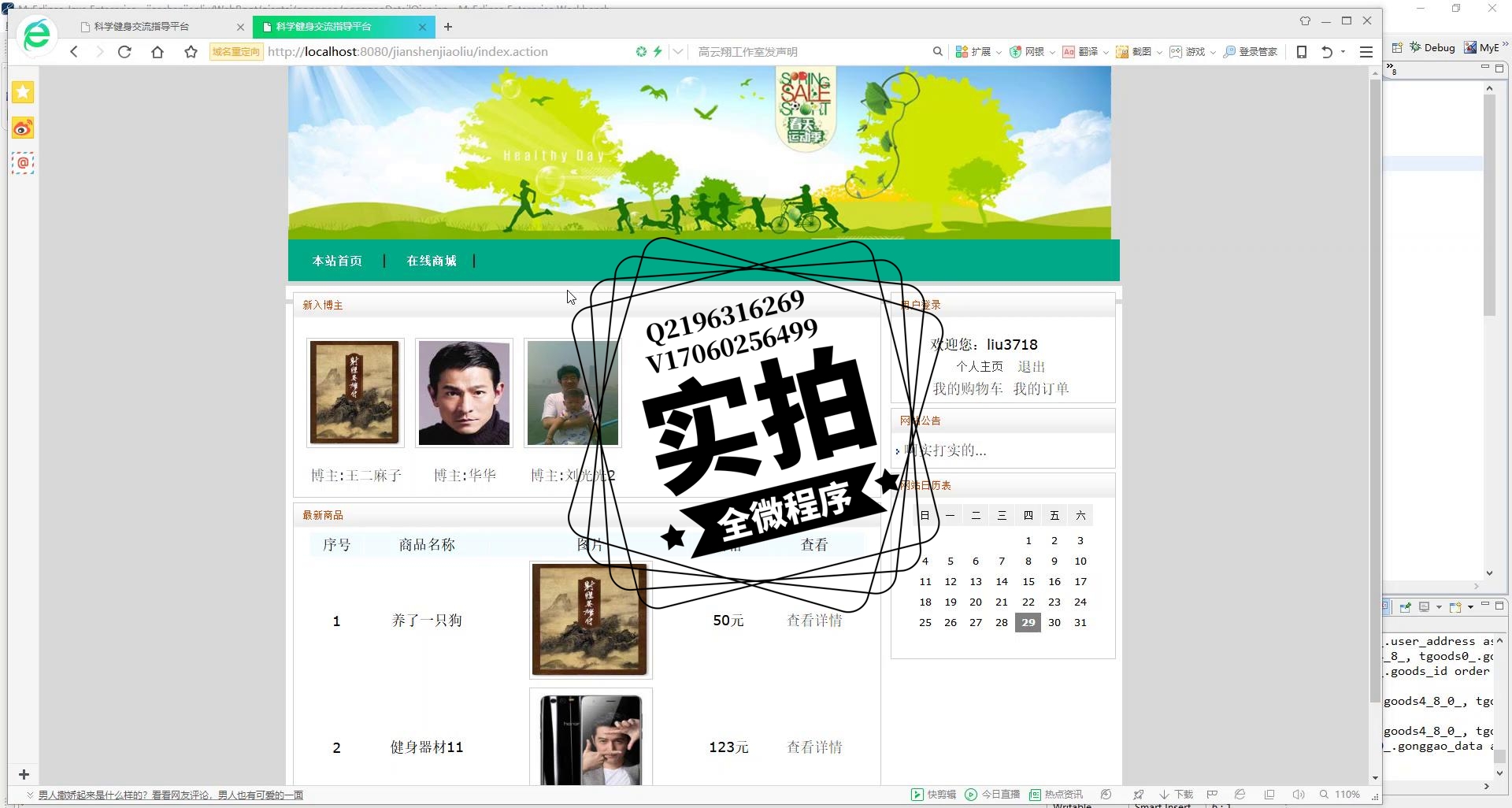Click the 退出 logout link
Image resolution: width=1512 pixels, height=808 pixels.
pos(1031,366)
